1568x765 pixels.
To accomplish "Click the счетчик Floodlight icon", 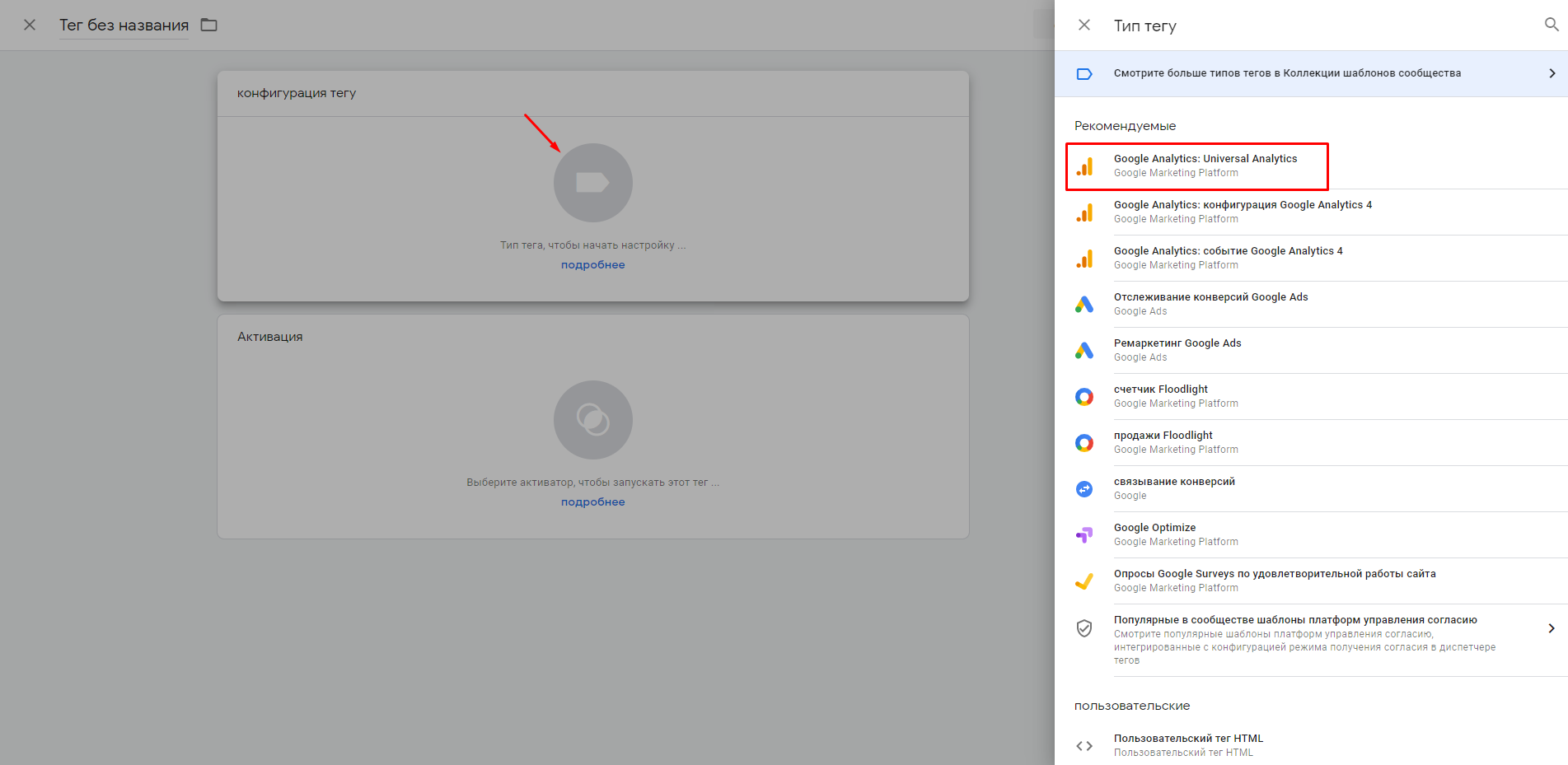I will (1084, 397).
